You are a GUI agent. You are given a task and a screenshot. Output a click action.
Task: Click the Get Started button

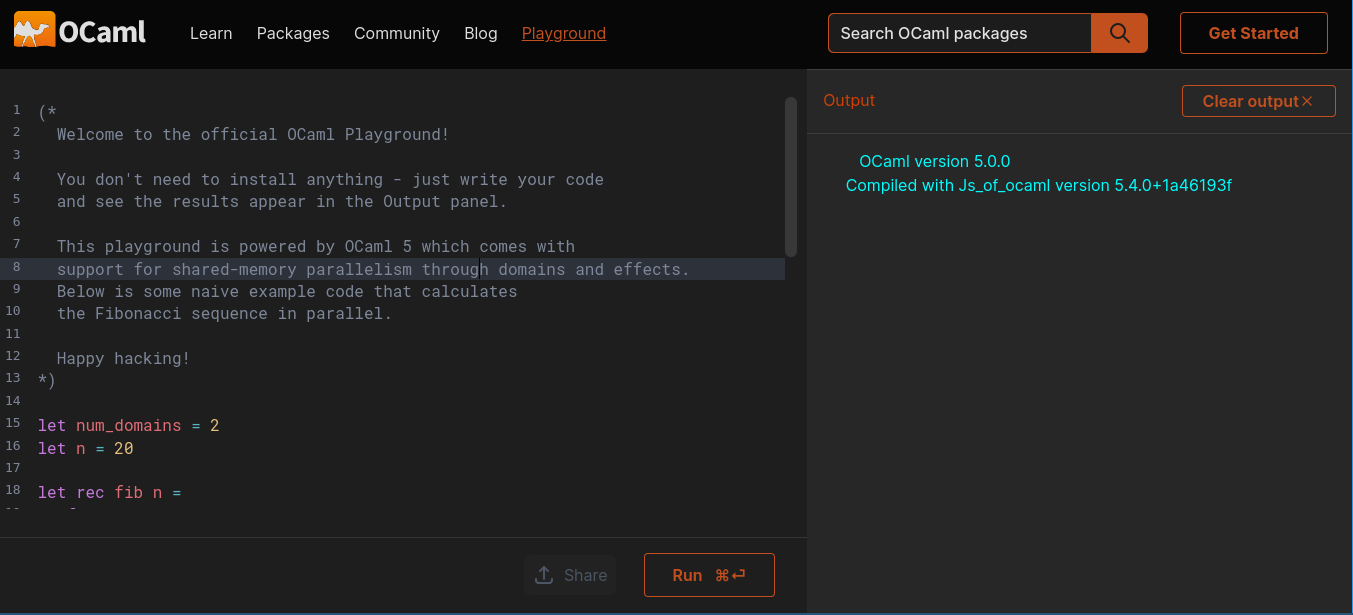pos(1254,33)
